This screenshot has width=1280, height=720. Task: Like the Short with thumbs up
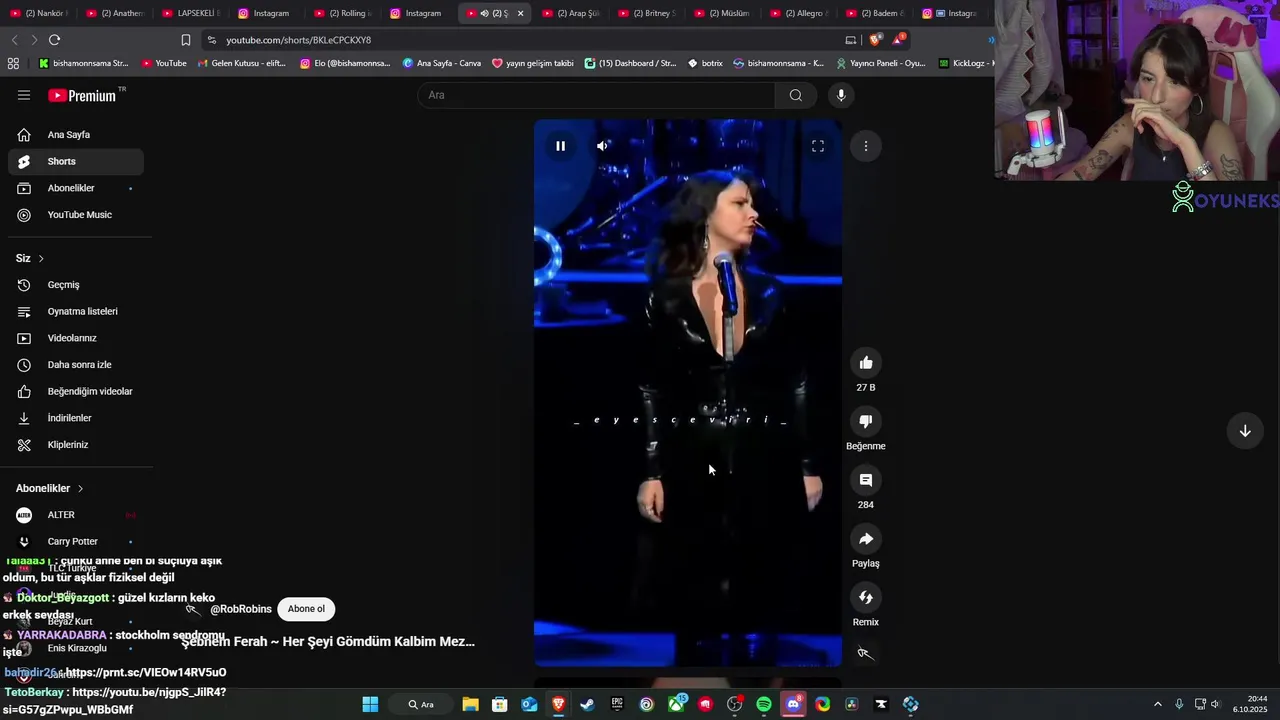pyautogui.click(x=866, y=363)
